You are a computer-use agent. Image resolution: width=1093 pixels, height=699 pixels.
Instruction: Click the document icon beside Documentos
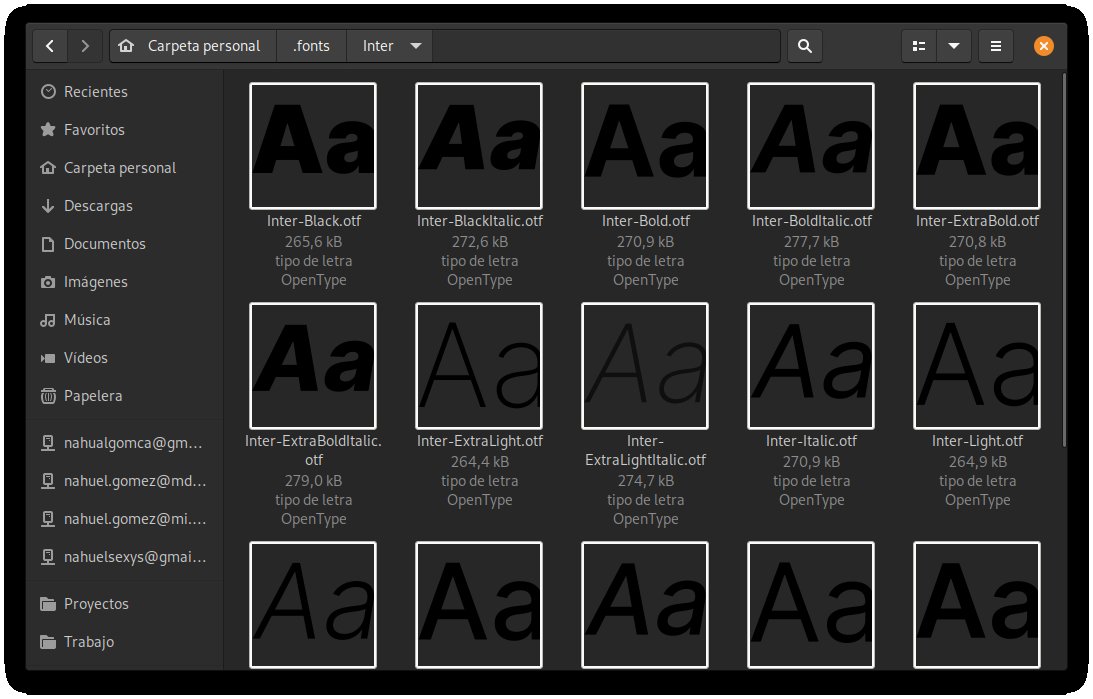(x=48, y=244)
